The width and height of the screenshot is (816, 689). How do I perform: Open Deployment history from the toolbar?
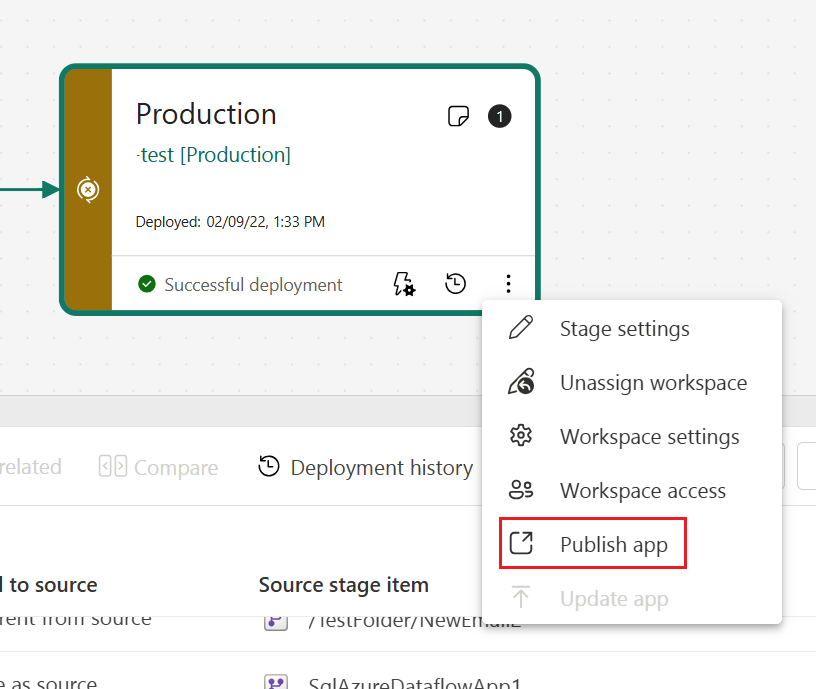[x=366, y=467]
